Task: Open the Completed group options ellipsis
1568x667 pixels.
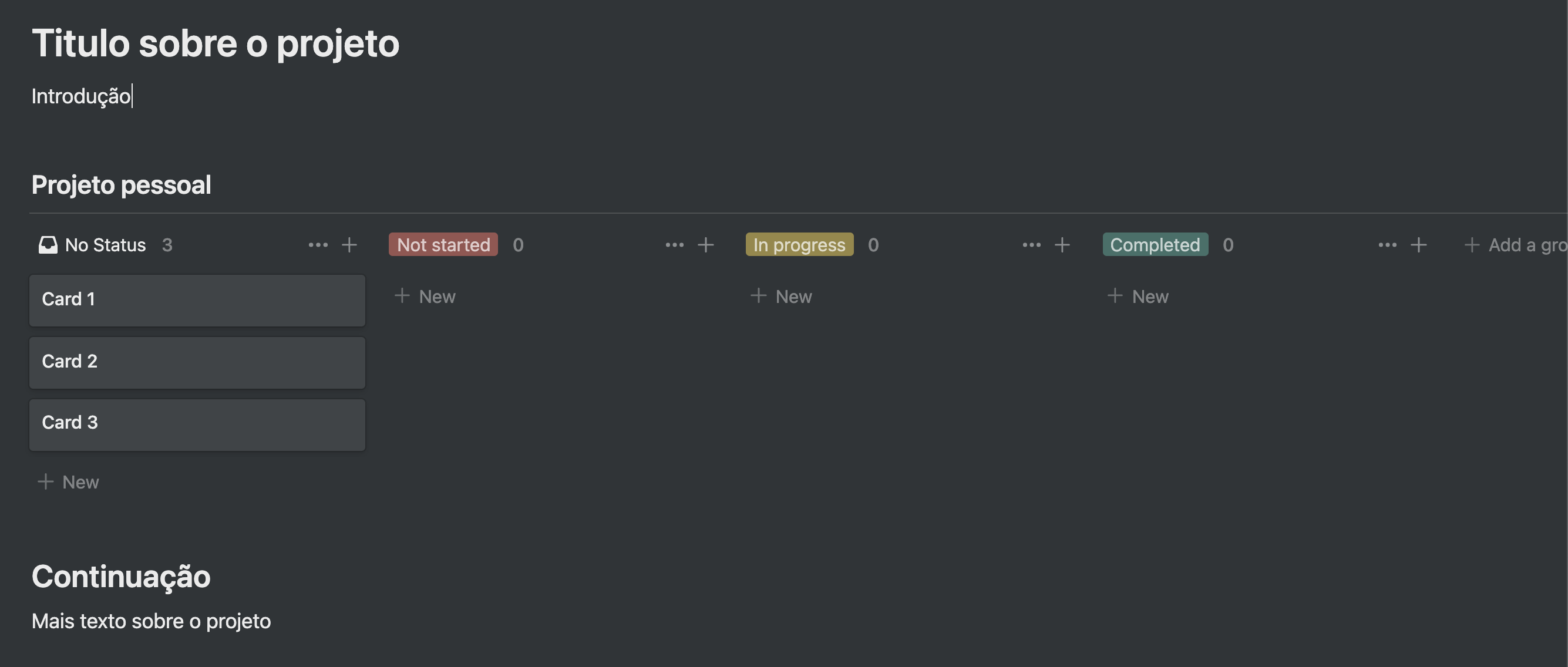Action: [x=1387, y=245]
